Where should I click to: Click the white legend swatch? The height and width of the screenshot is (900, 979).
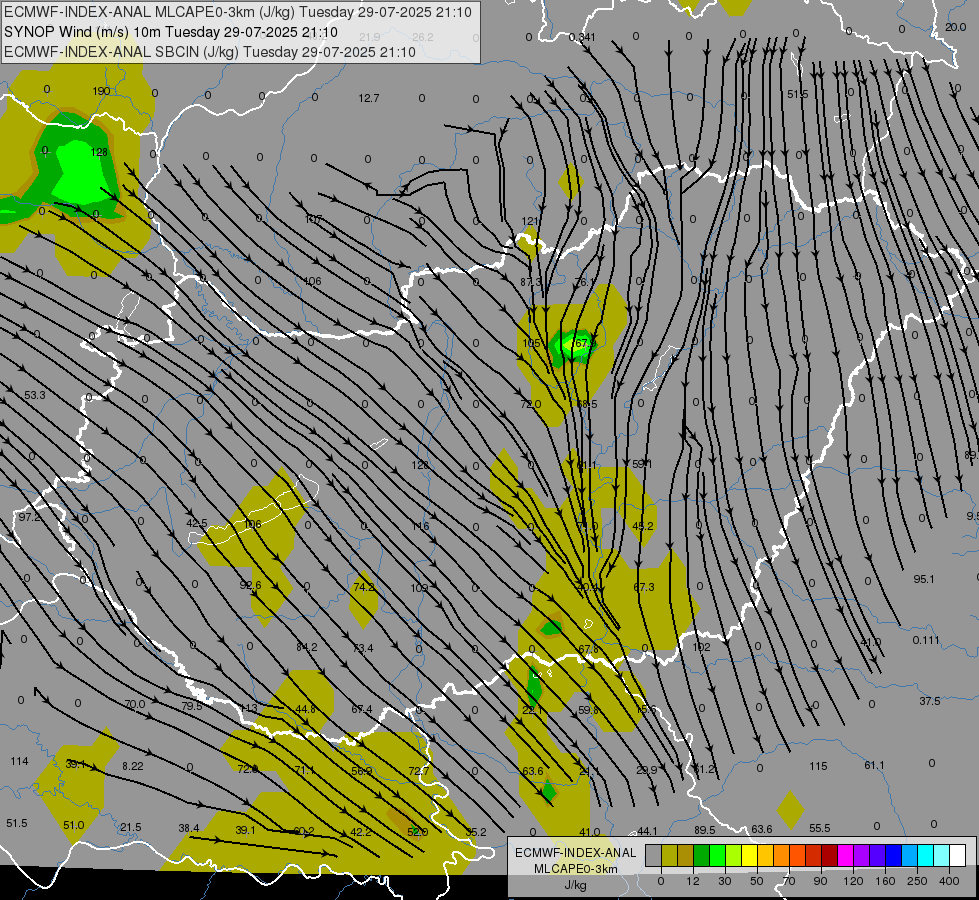(x=957, y=856)
